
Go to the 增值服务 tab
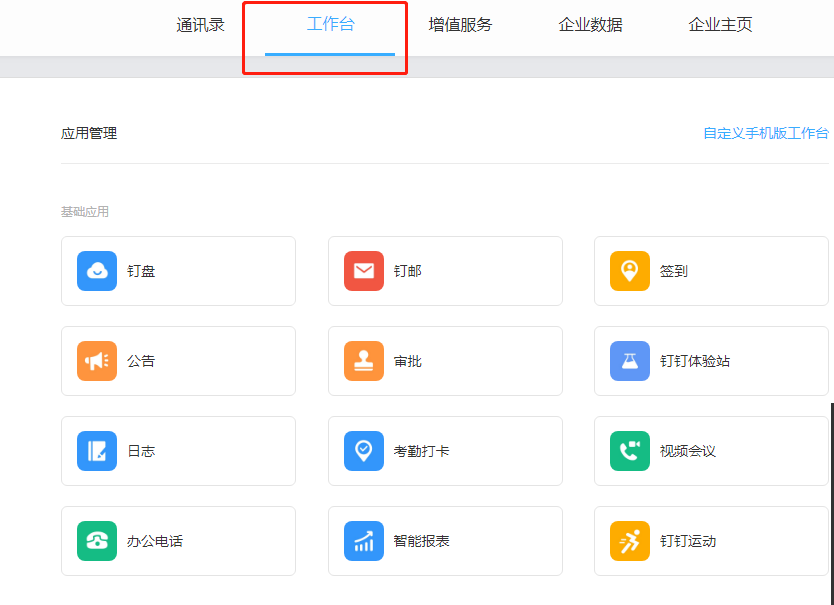460,25
